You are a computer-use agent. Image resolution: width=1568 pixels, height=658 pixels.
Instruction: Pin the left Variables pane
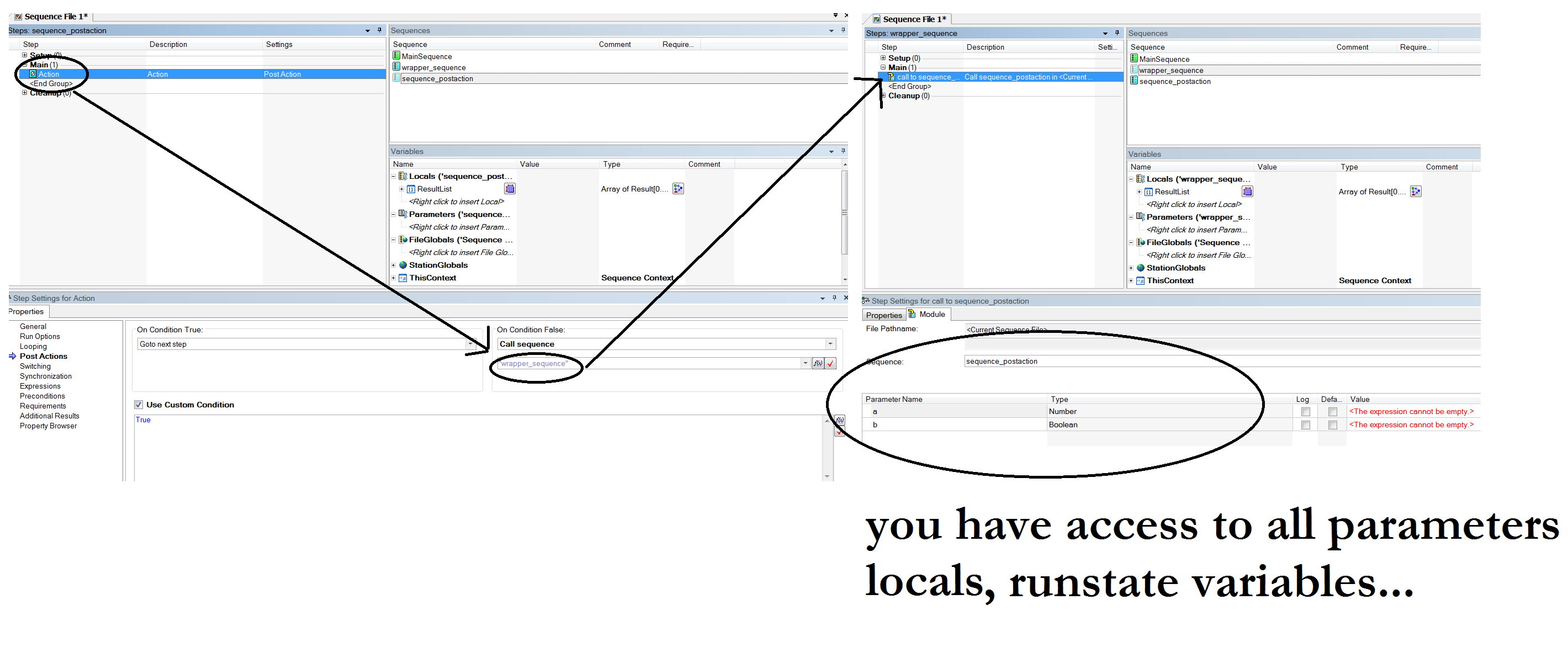[x=843, y=150]
